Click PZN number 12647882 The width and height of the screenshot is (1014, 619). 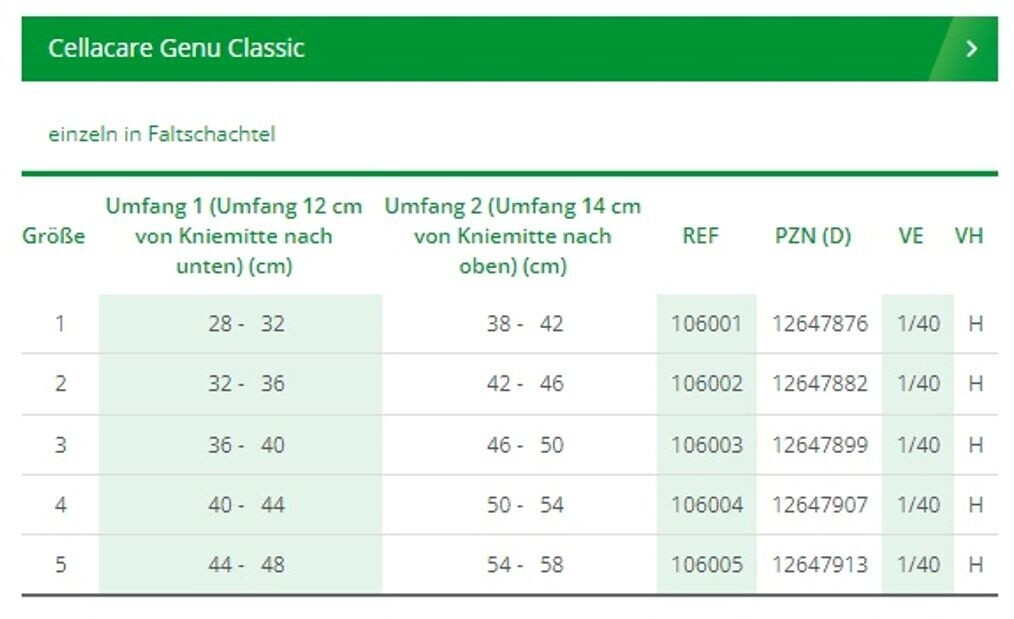(x=820, y=384)
